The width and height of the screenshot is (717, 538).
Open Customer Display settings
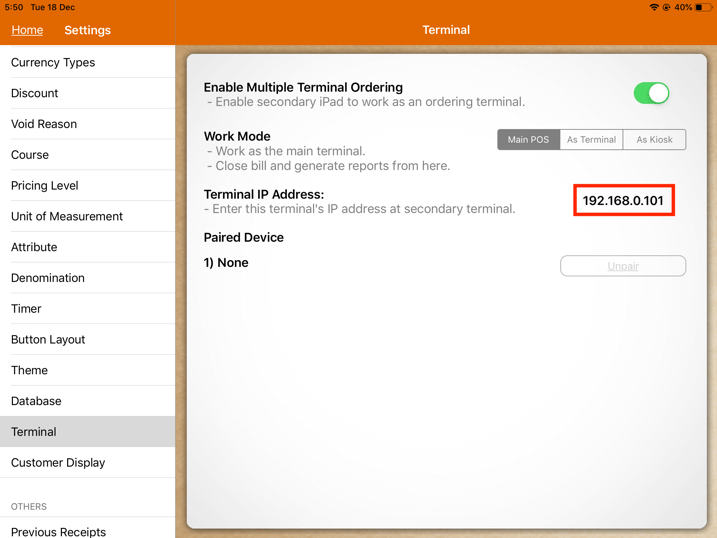[x=87, y=463]
